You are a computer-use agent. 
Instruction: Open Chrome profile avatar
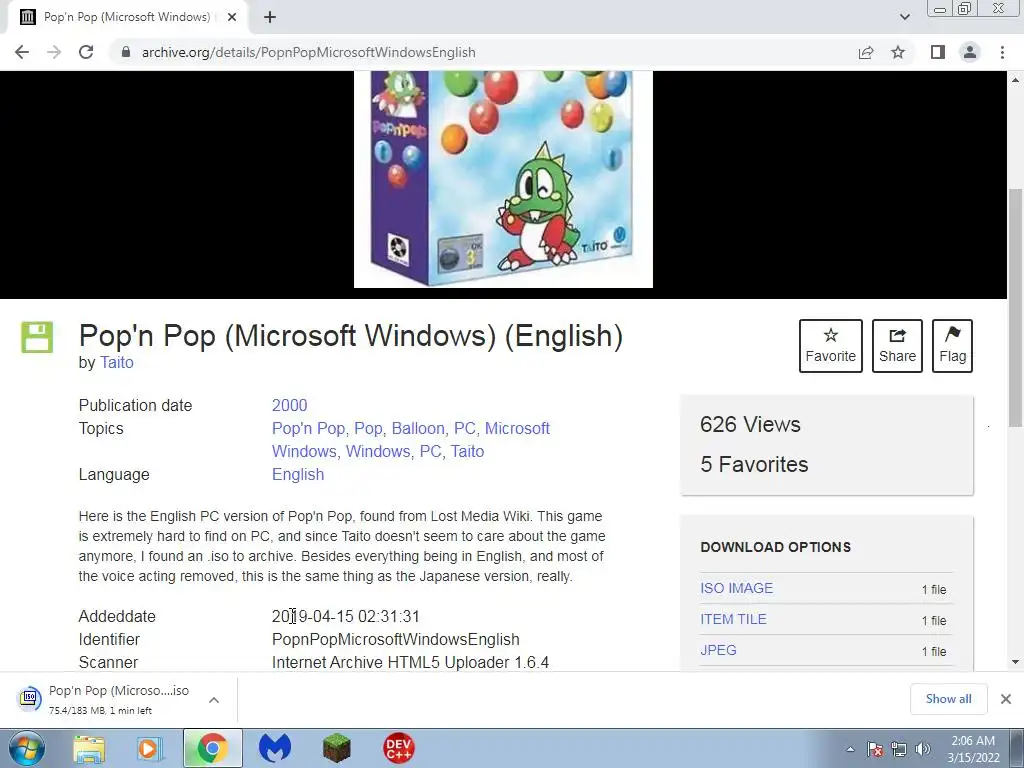click(x=970, y=52)
